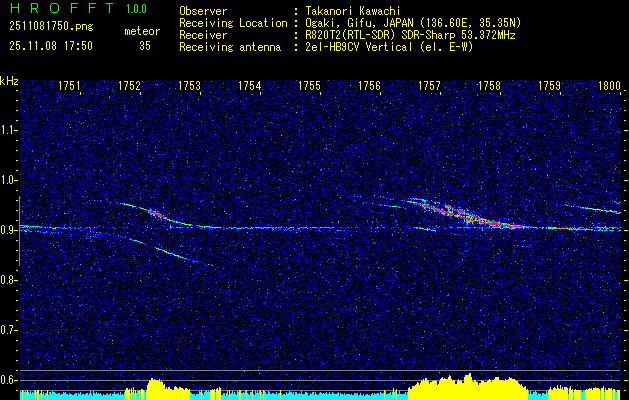Click the kHz axis unit label

coord(9,81)
